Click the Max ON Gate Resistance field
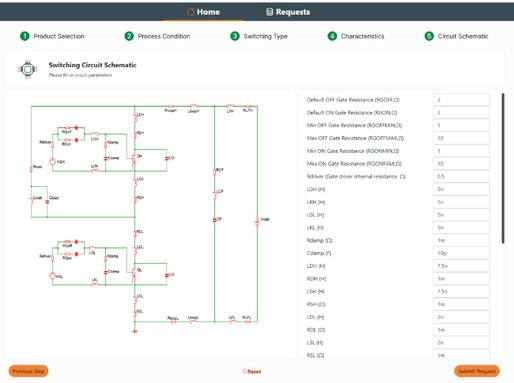 click(461, 164)
